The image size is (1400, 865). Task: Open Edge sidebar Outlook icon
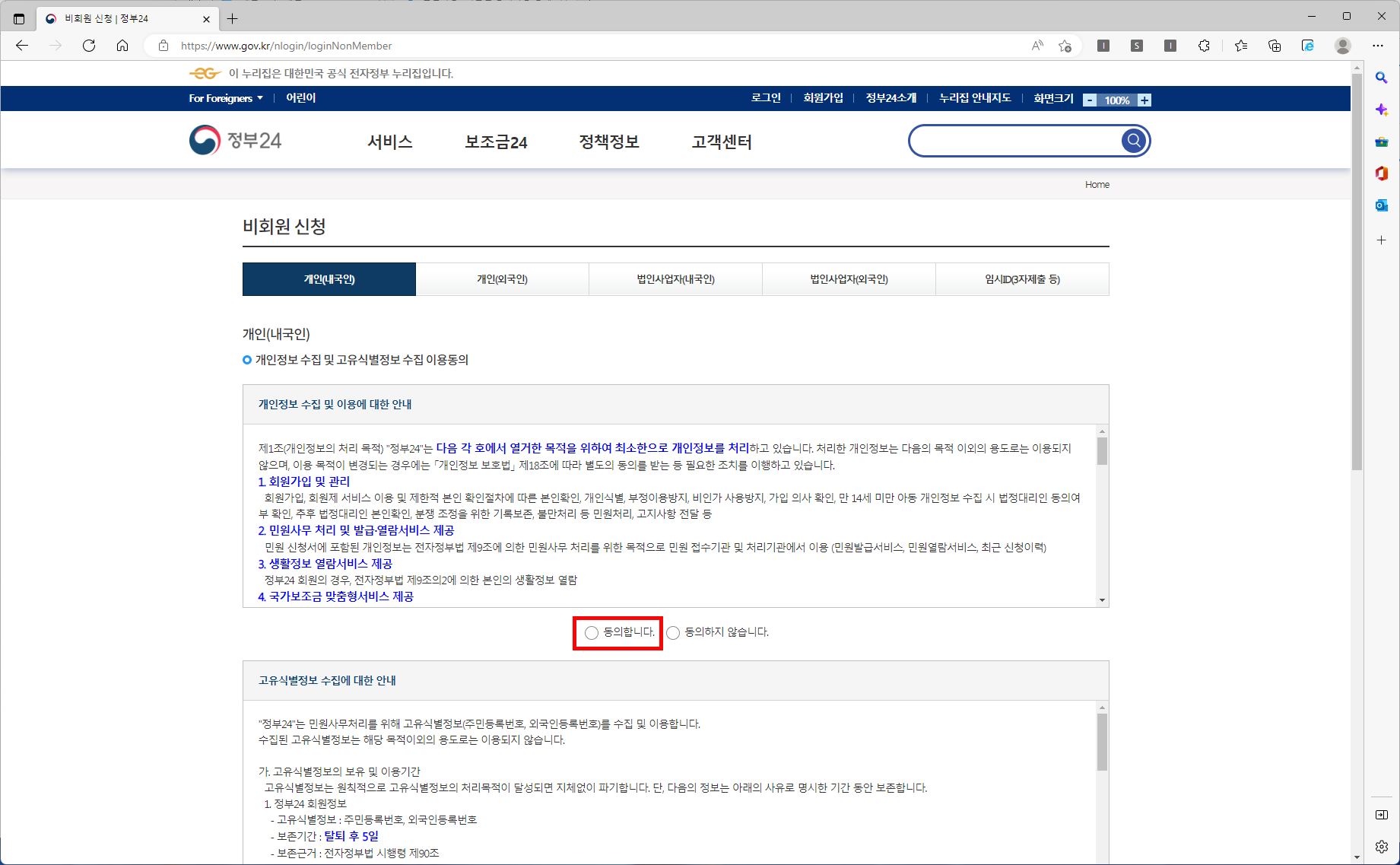[1382, 205]
